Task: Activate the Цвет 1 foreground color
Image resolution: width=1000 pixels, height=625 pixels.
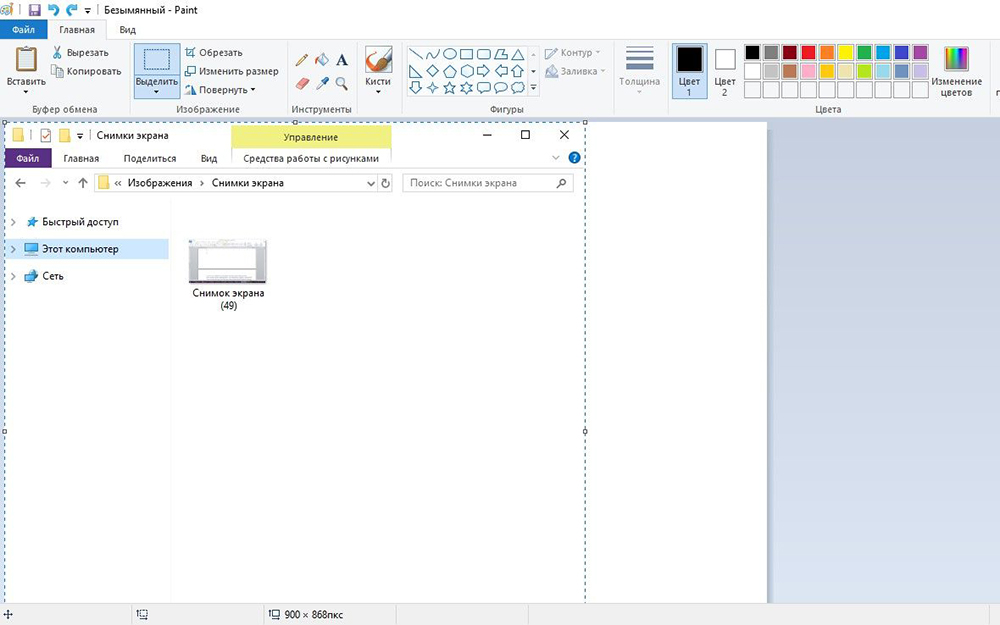Action: click(688, 70)
